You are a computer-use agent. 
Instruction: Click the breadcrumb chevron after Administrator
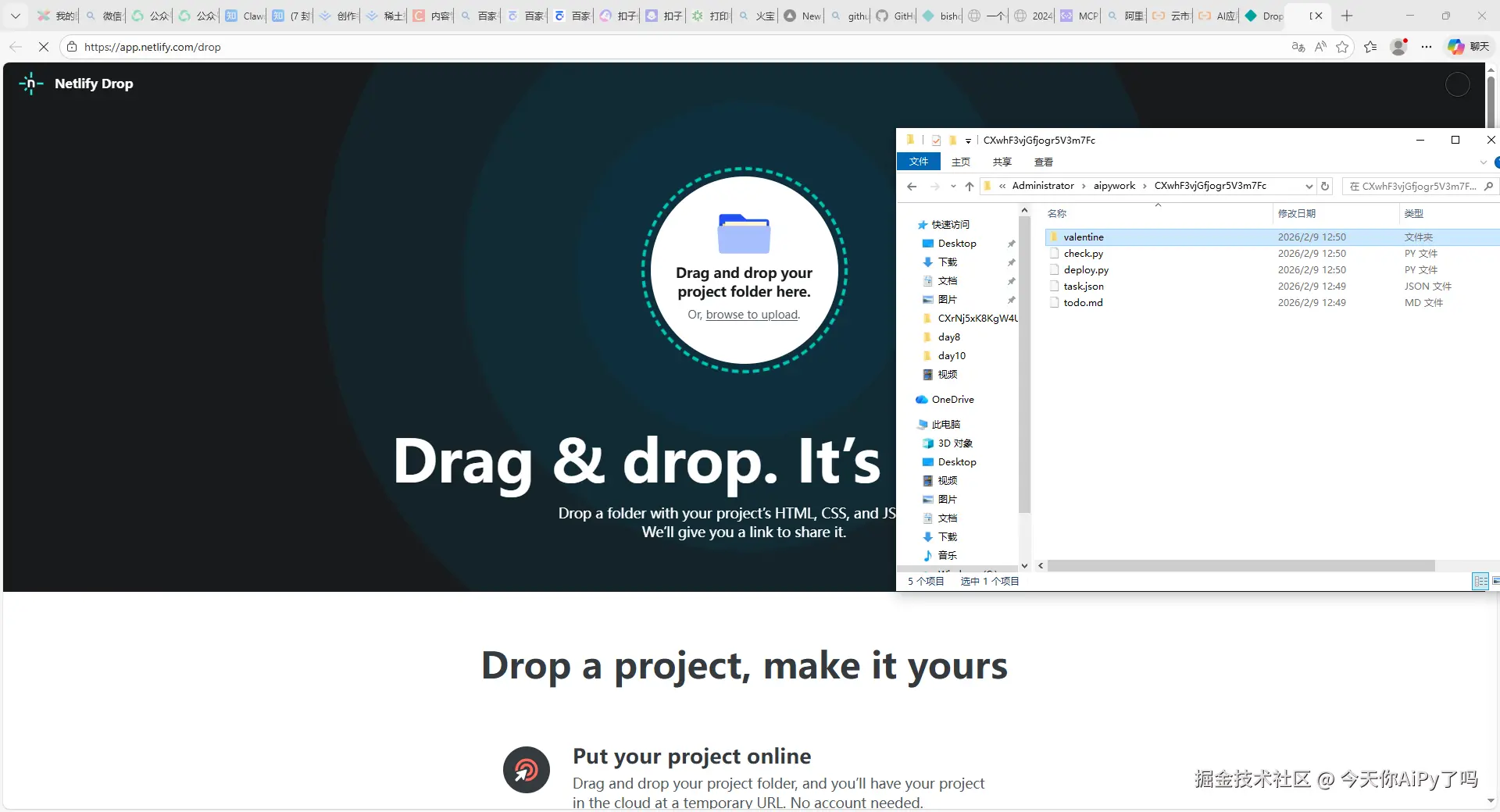point(1084,186)
